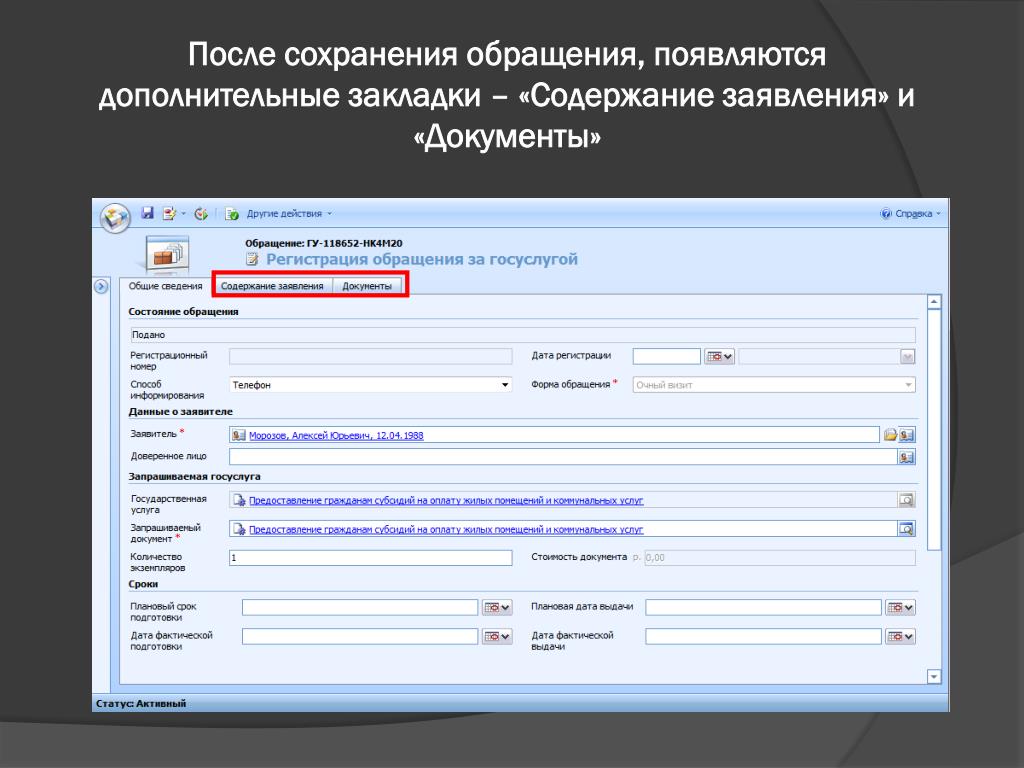1024x768 pixels.
Task: Click contact icon before Морозов link
Action: coord(239,436)
